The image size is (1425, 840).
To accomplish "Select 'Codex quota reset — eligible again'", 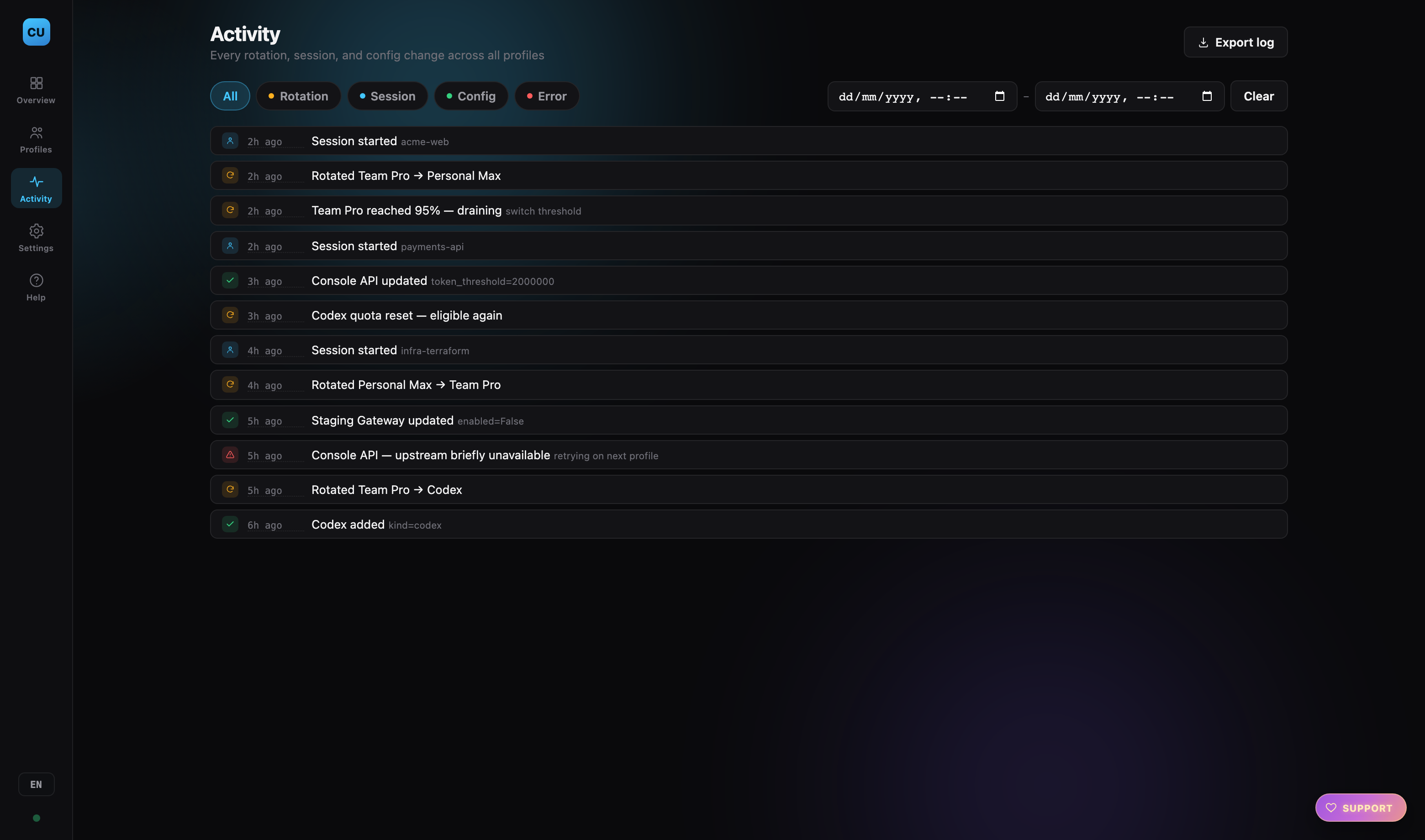I will [406, 315].
